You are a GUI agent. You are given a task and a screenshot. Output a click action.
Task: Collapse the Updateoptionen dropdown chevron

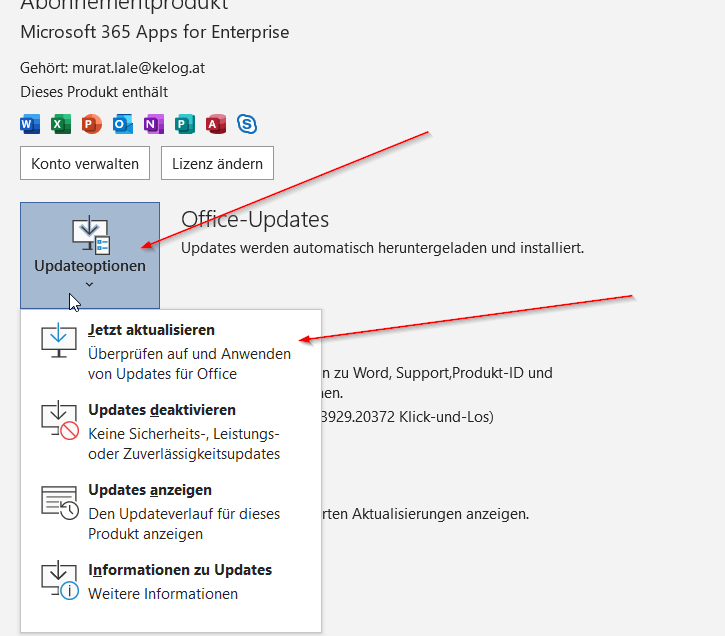(x=90, y=285)
